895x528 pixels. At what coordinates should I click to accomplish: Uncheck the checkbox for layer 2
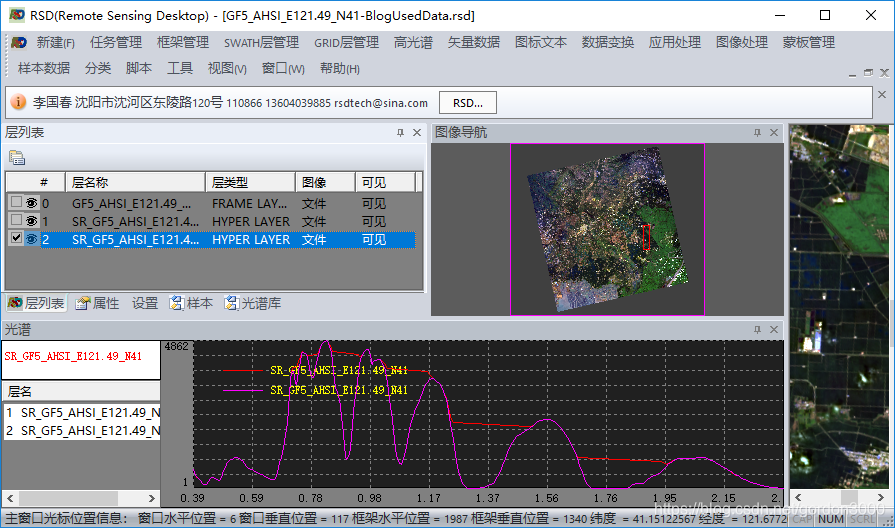(x=16, y=238)
